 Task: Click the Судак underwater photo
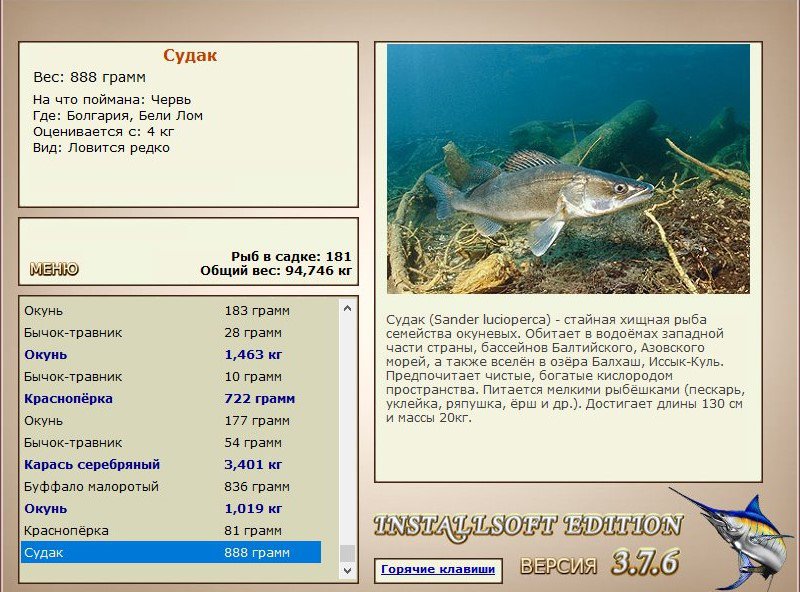[568, 169]
